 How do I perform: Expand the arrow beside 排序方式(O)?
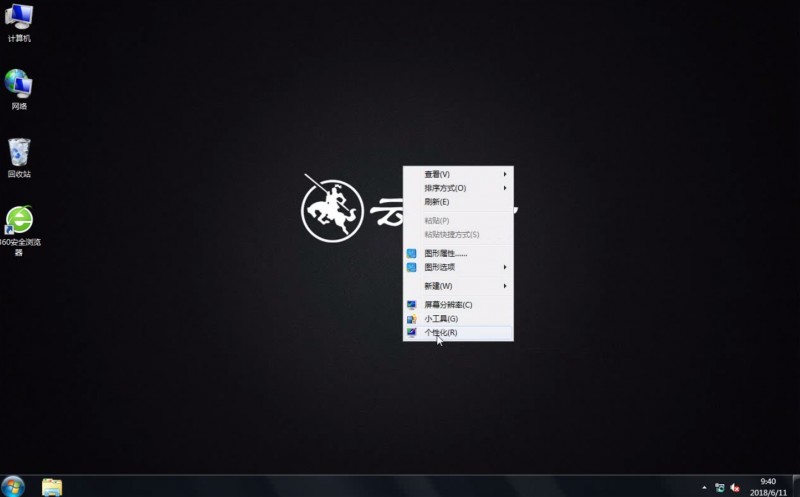pyautogui.click(x=505, y=188)
